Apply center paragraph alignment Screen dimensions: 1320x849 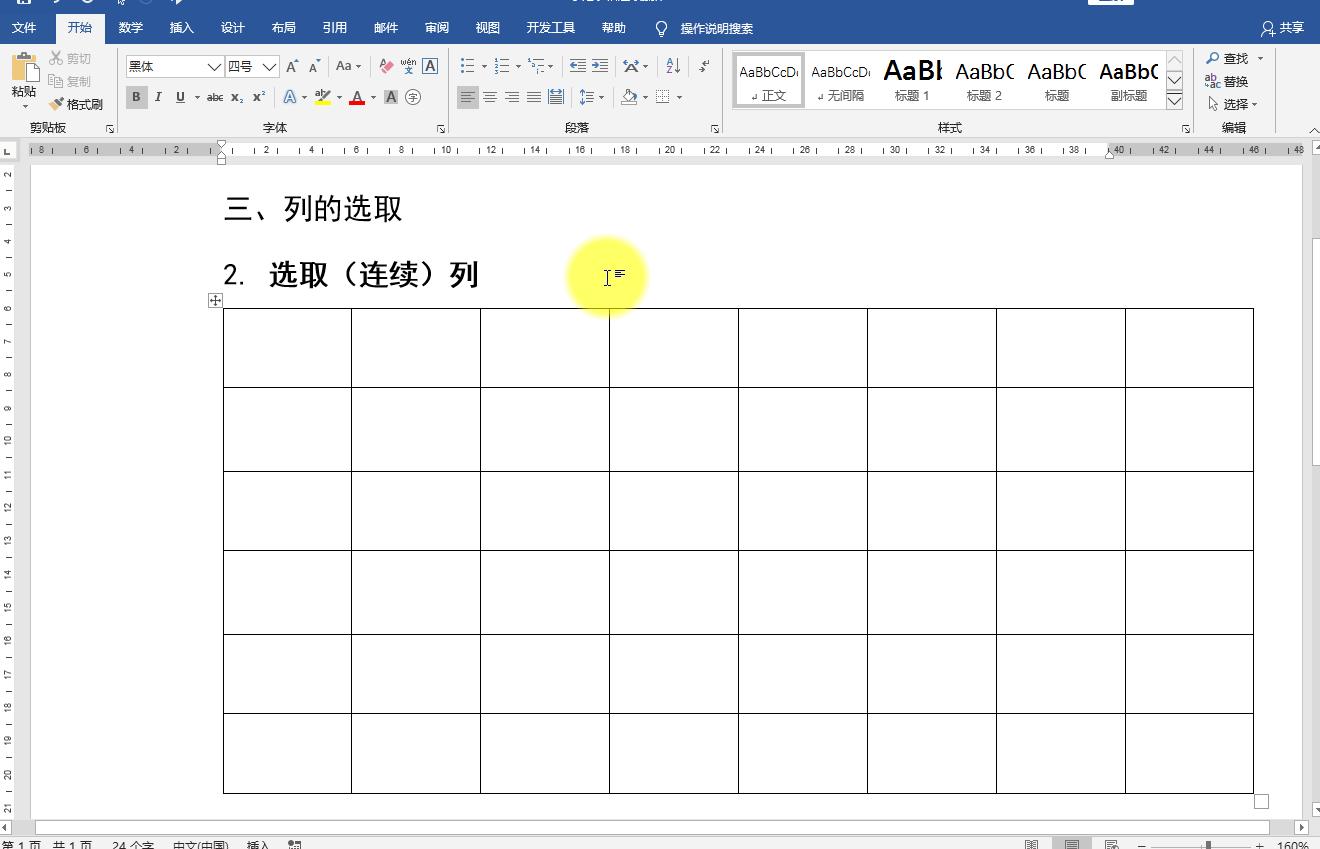[x=490, y=97]
